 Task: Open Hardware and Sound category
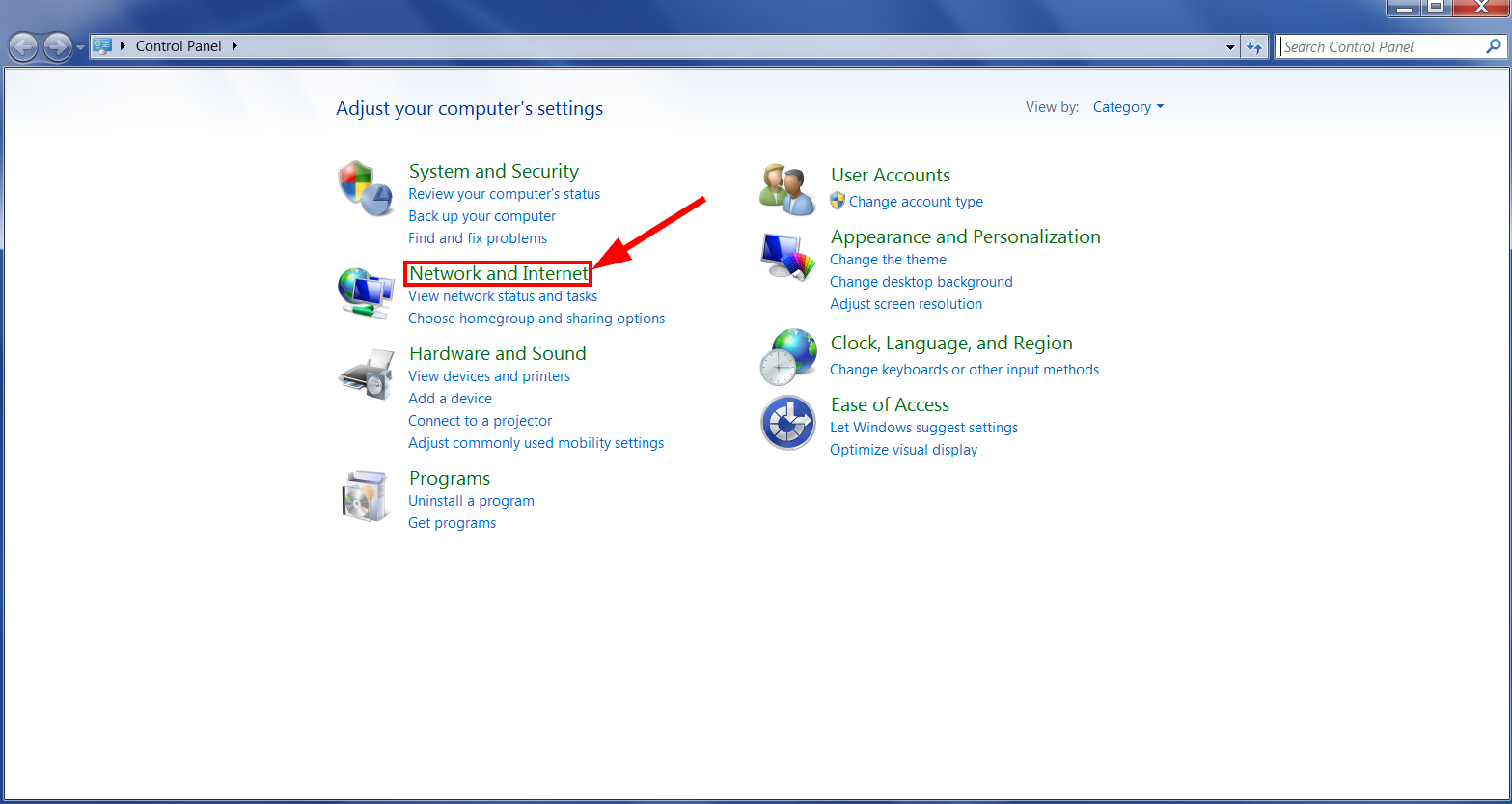(497, 353)
